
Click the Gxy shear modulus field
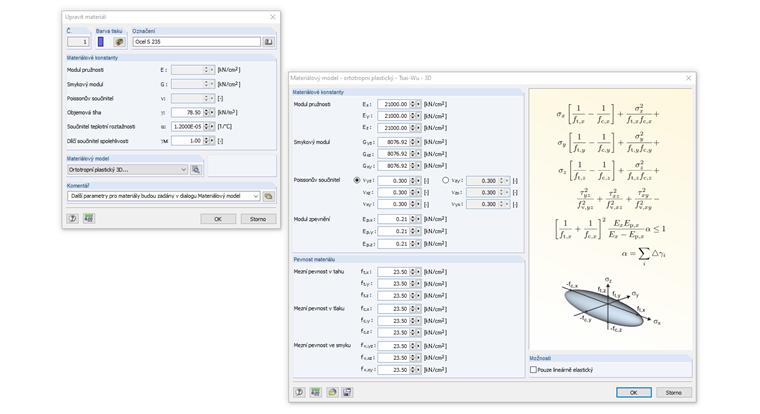[x=394, y=166]
